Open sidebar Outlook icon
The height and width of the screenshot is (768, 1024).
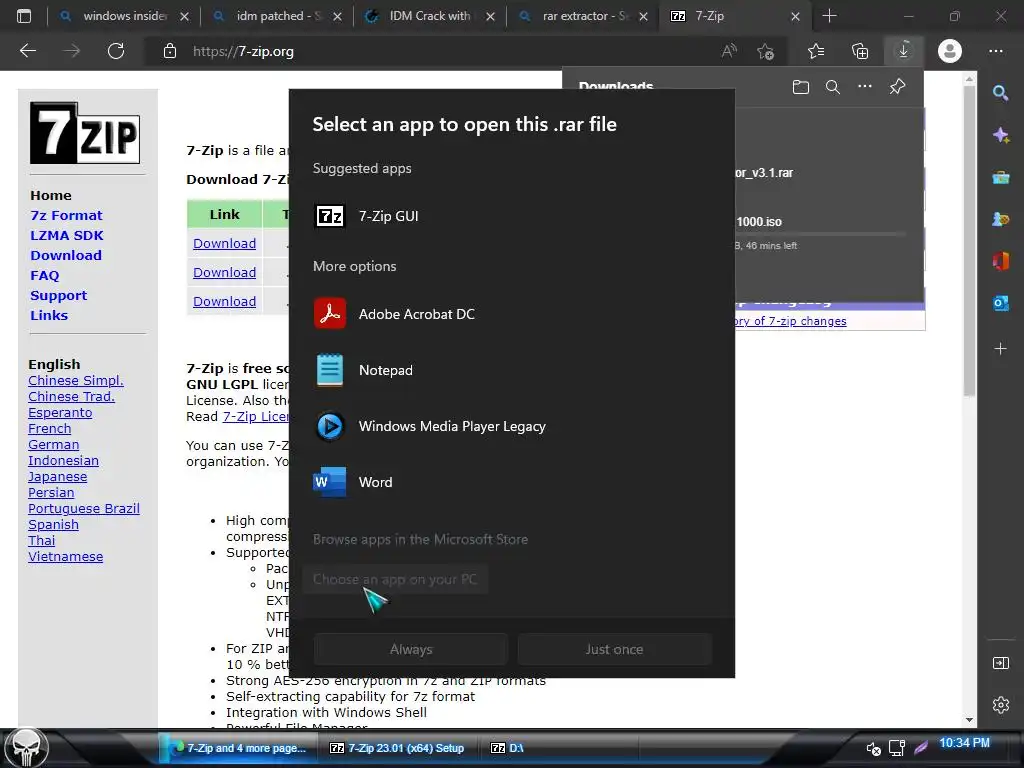[x=1000, y=303]
